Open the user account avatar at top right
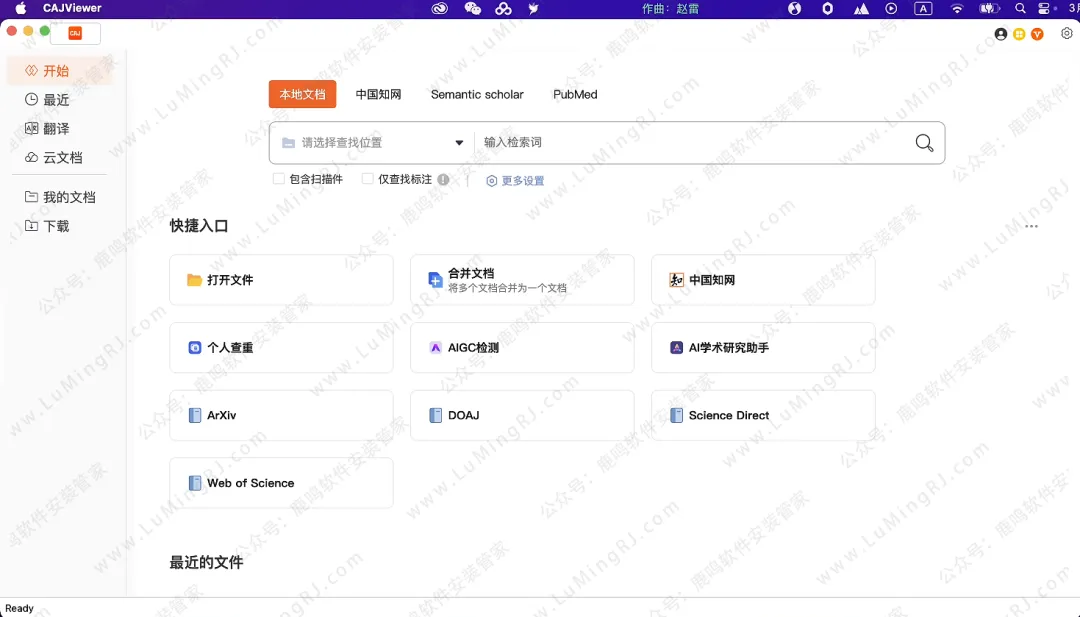 1000,33
